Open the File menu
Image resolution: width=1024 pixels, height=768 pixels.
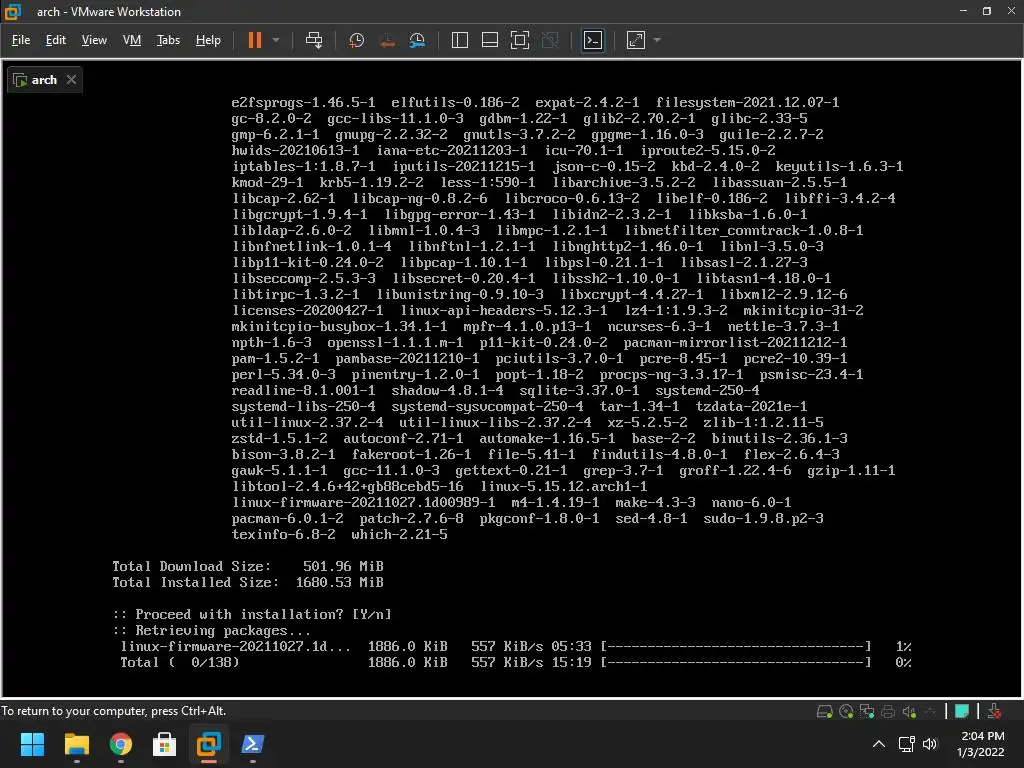pyautogui.click(x=21, y=40)
